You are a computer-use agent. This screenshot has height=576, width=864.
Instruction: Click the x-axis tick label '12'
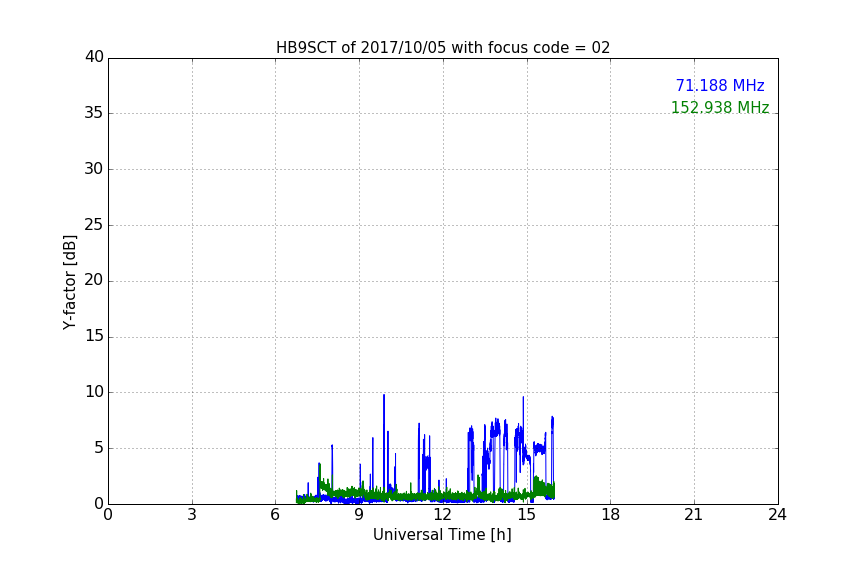tap(443, 515)
